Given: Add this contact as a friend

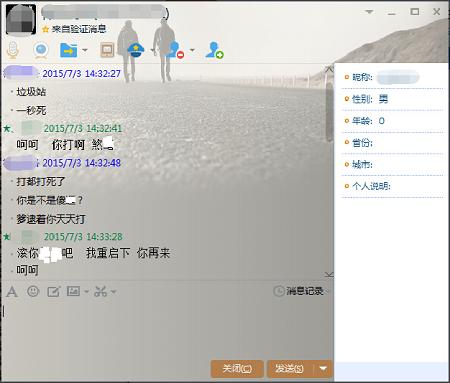Looking at the screenshot, I should coord(214,50).
